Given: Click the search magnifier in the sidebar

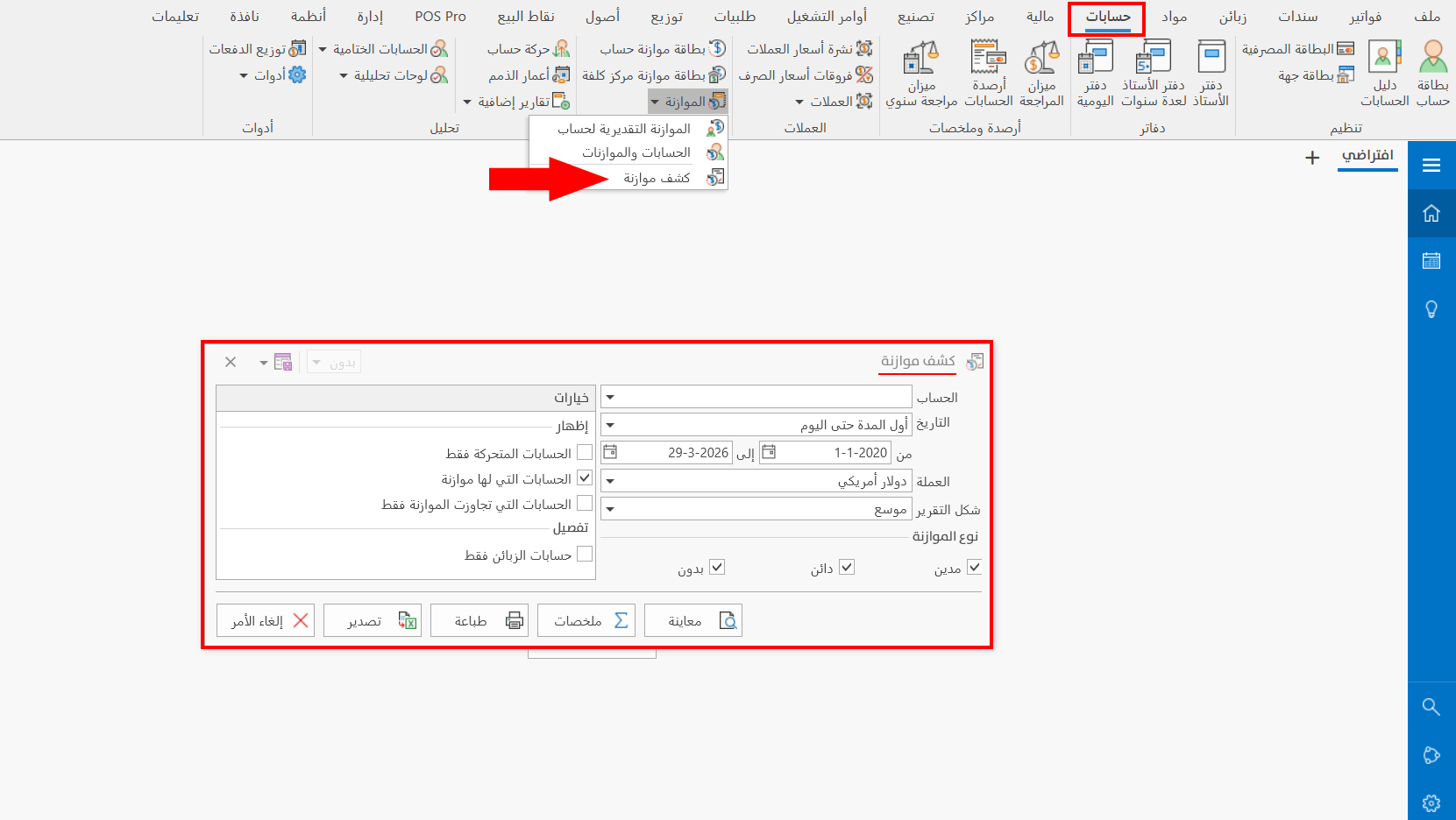Looking at the screenshot, I should [1431, 706].
